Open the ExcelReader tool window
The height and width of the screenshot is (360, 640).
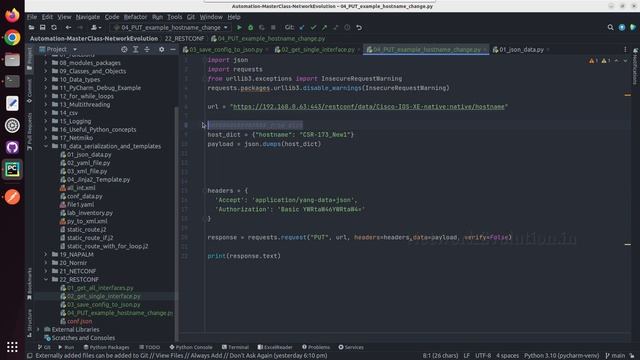[x=275, y=347]
